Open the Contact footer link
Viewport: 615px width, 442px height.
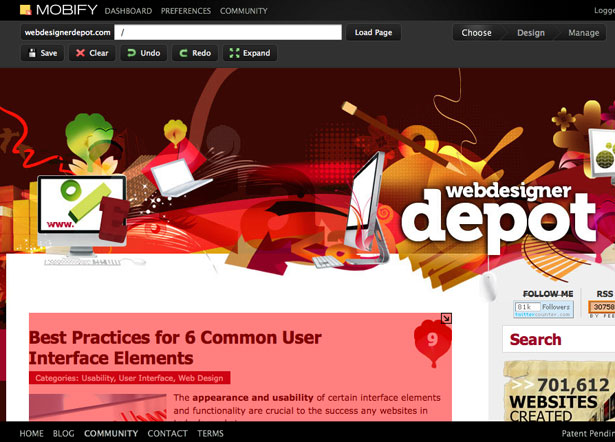[167, 433]
